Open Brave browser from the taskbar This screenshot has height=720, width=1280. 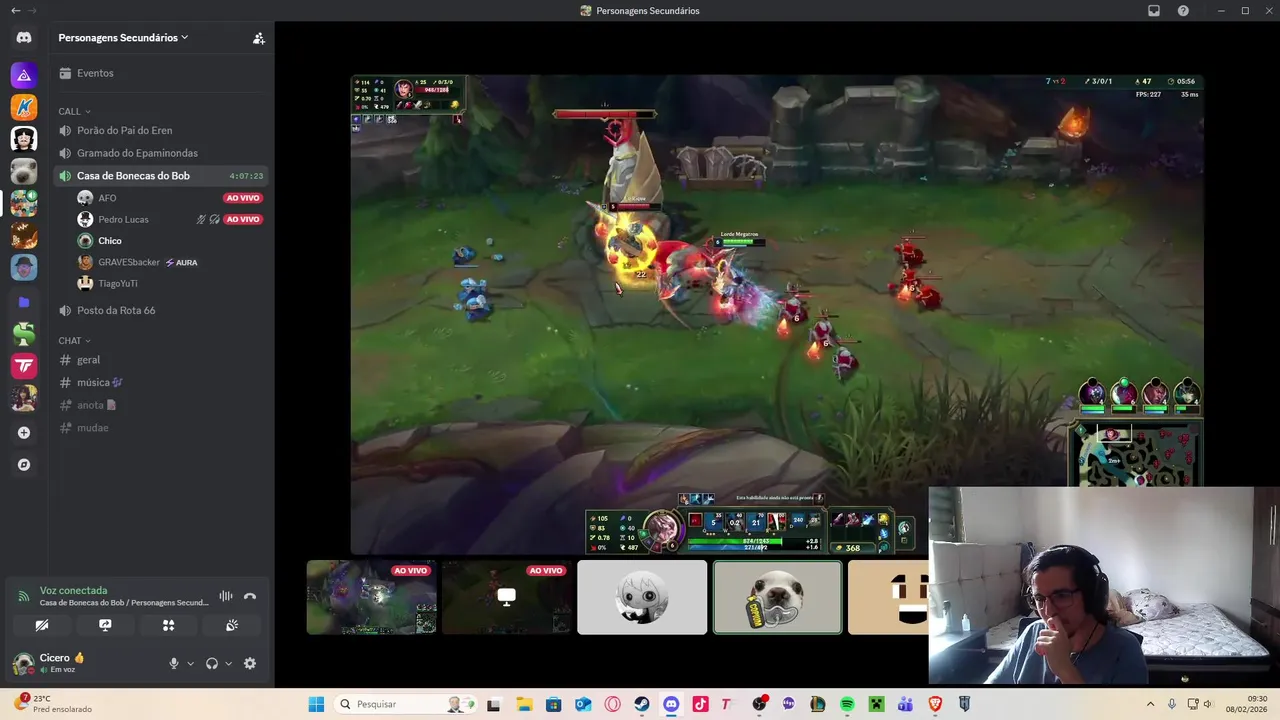(935, 704)
